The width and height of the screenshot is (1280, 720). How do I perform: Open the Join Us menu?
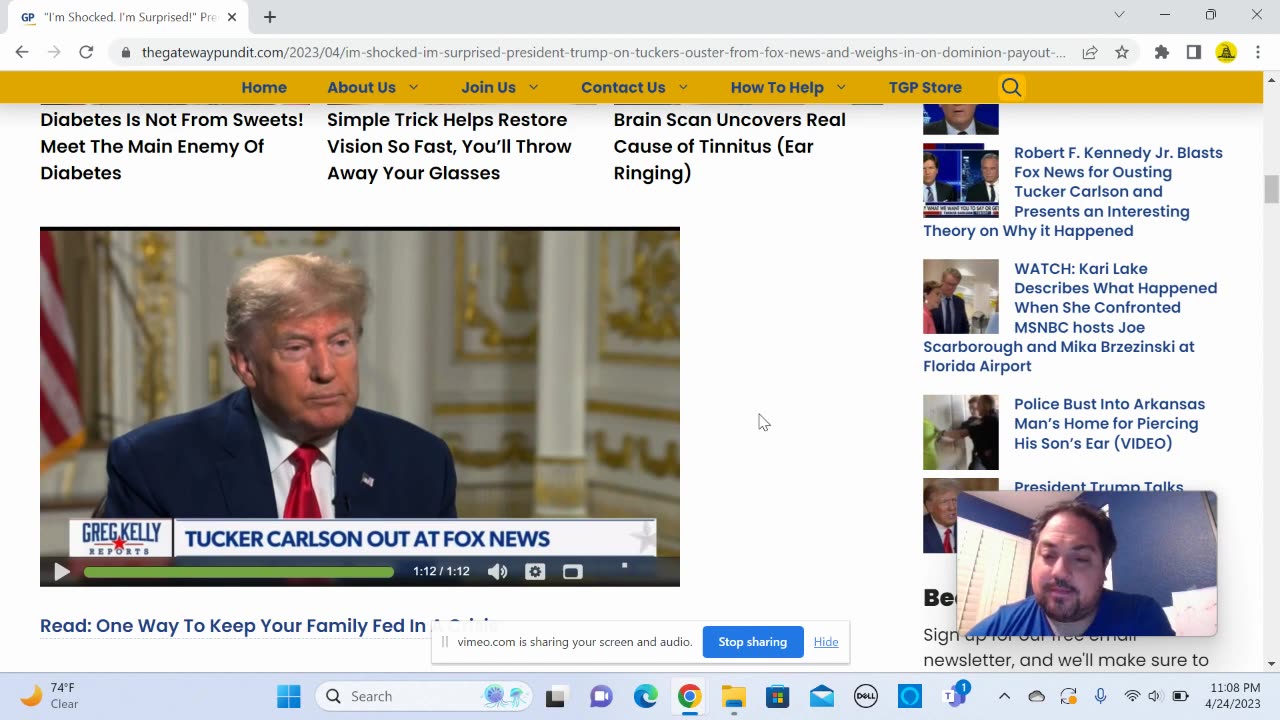pos(488,87)
